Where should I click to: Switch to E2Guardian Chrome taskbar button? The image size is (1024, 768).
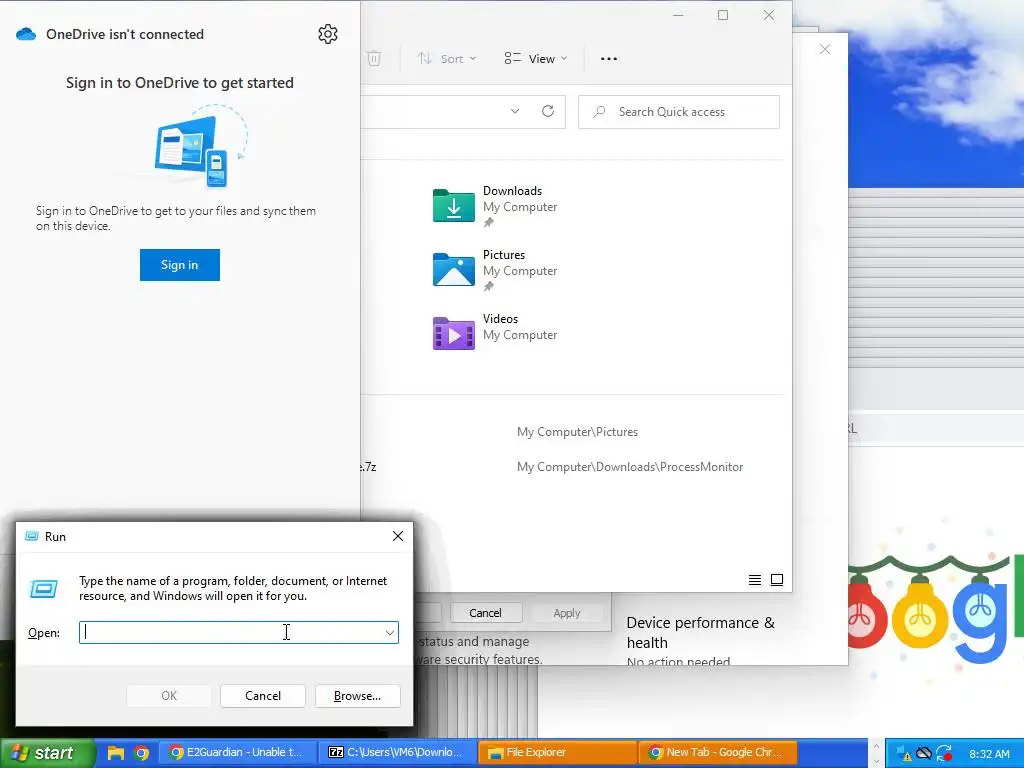point(238,752)
